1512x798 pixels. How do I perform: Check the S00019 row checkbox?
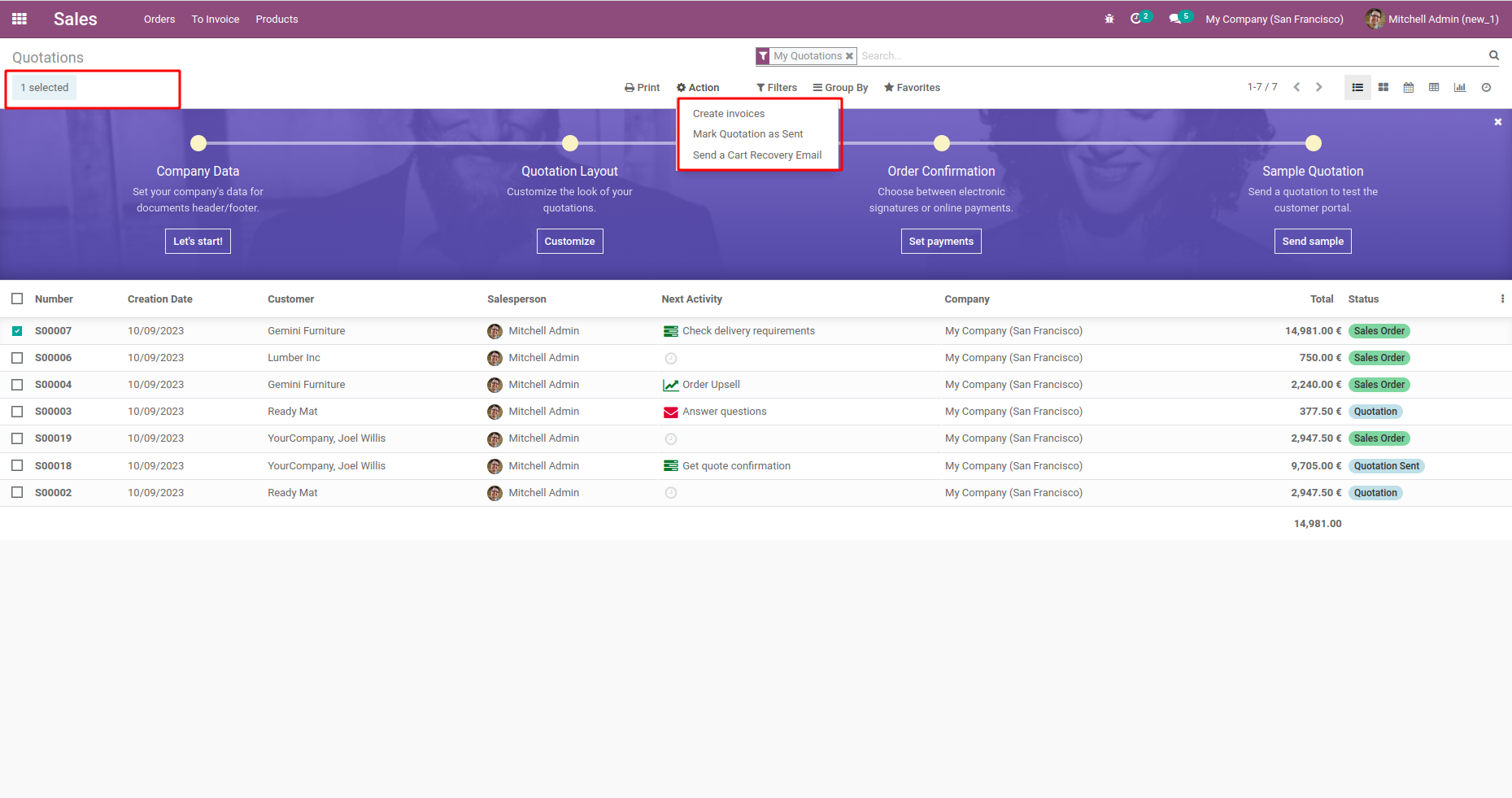coord(17,438)
